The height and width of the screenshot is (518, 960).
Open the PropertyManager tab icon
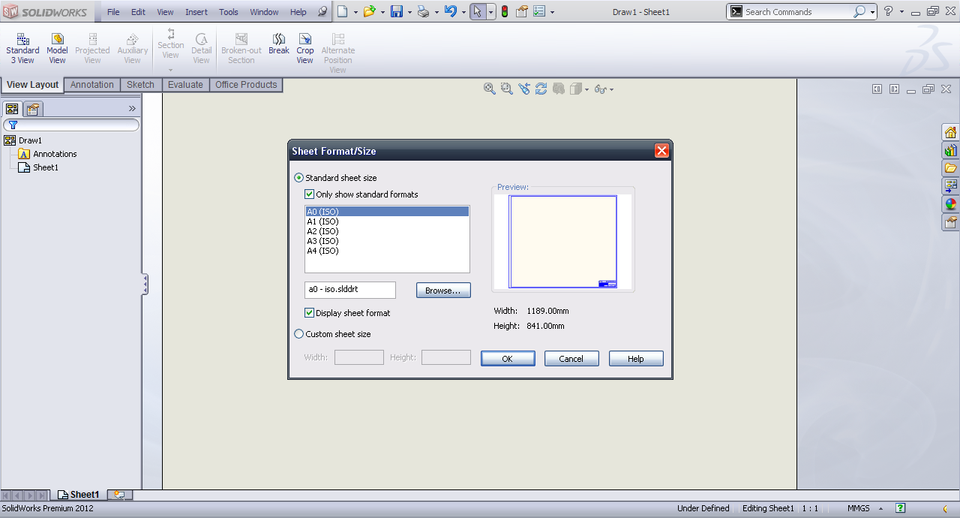pos(33,108)
